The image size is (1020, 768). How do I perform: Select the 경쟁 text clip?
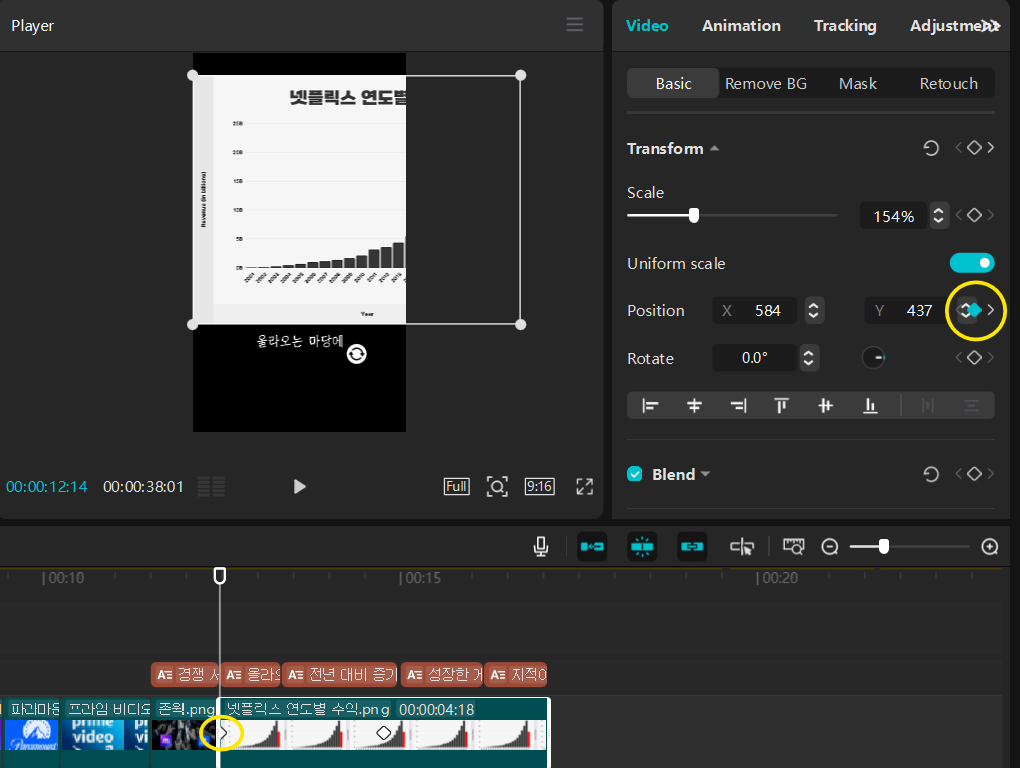pyautogui.click(x=185, y=674)
